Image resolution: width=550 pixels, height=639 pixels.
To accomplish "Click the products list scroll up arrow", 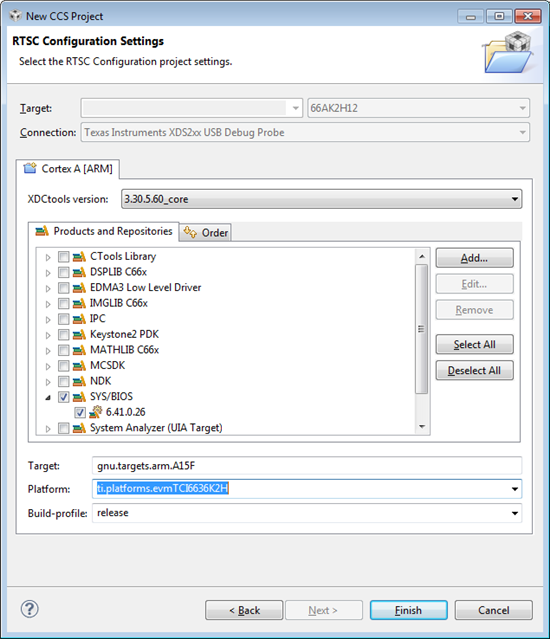I will click(422, 256).
